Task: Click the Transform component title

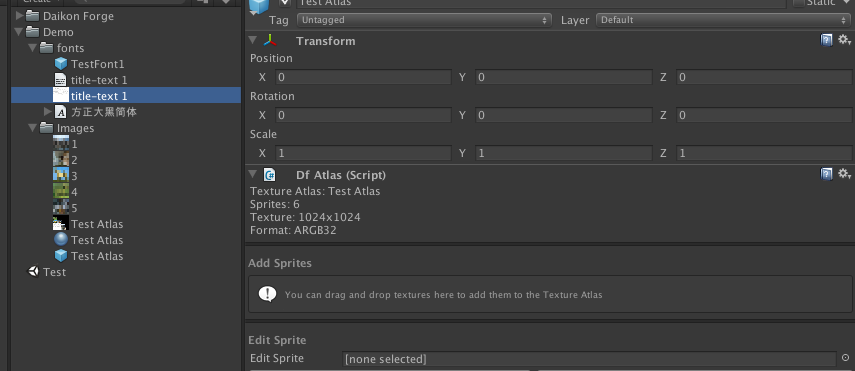Action: pyautogui.click(x=326, y=41)
